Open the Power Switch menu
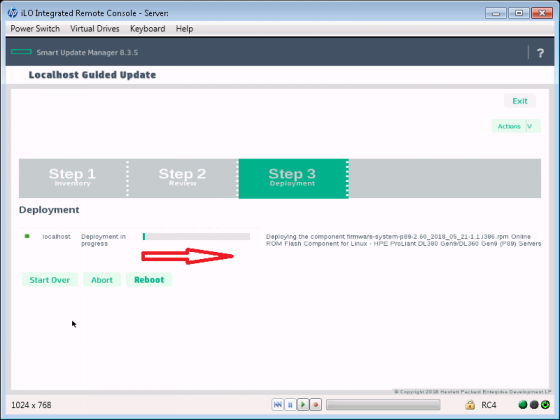 coord(35,29)
